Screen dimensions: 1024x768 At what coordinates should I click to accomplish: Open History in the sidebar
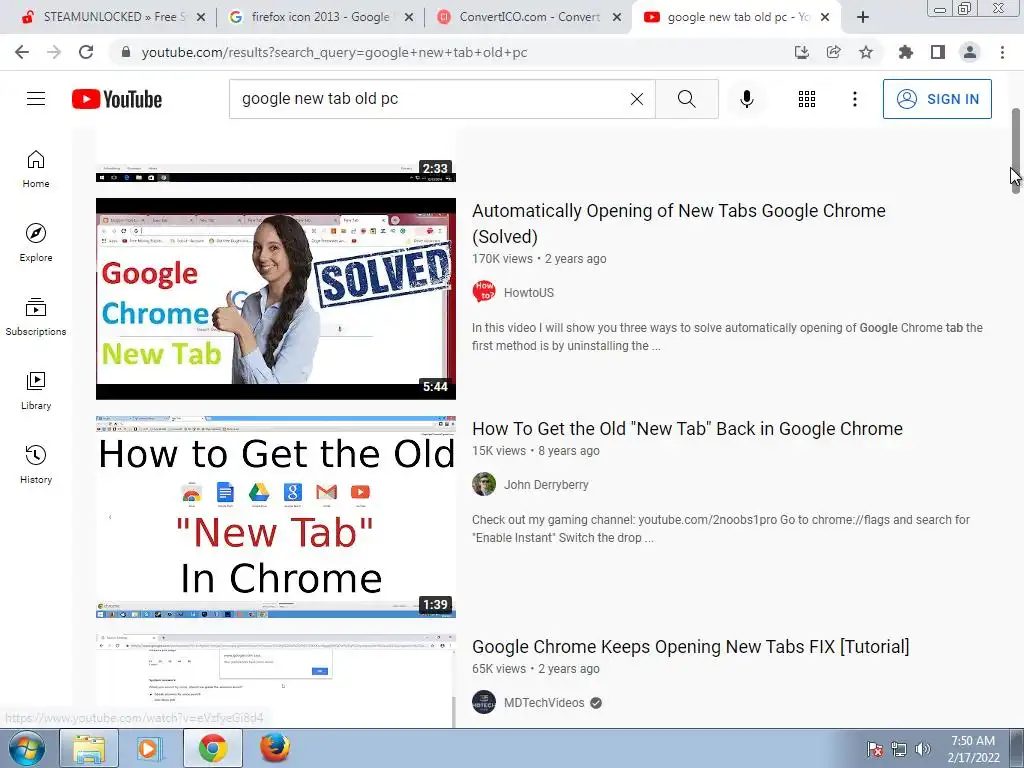point(36,464)
